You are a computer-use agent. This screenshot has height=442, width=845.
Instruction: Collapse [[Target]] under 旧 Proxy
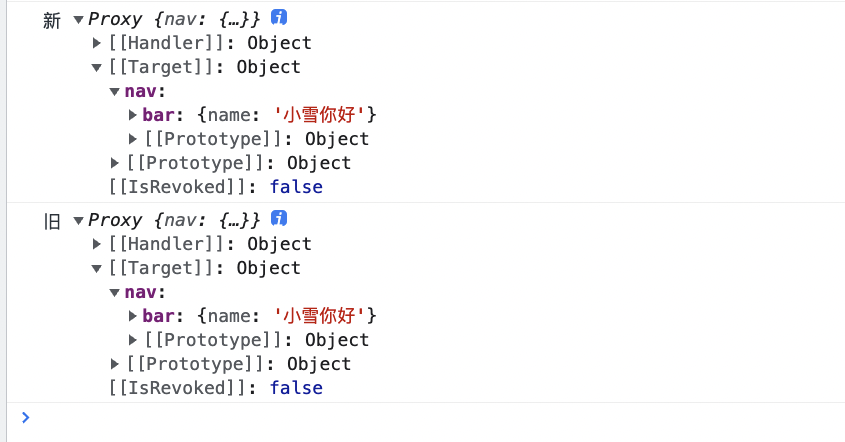(x=96, y=268)
